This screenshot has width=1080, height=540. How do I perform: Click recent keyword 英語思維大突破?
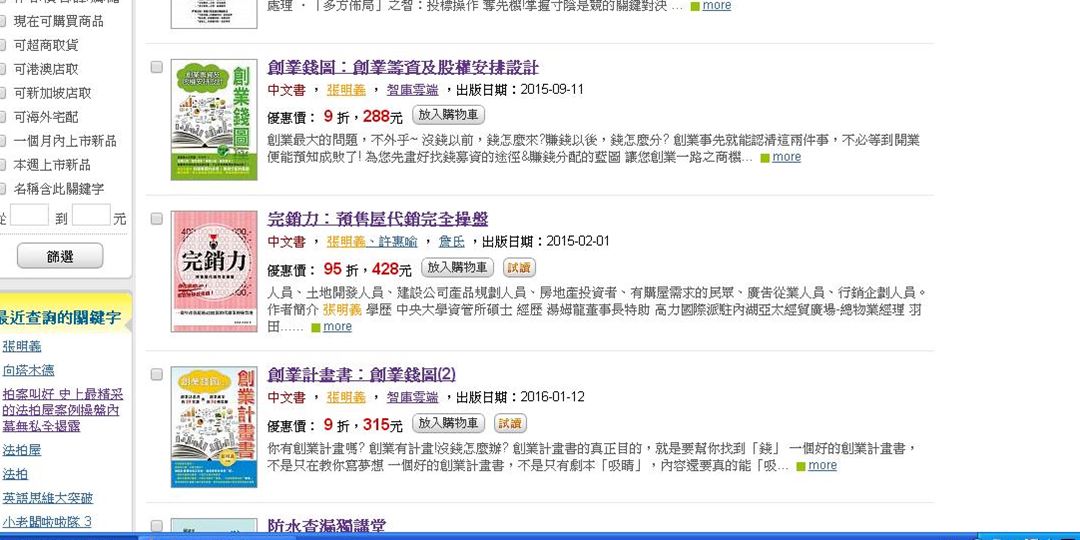48,498
